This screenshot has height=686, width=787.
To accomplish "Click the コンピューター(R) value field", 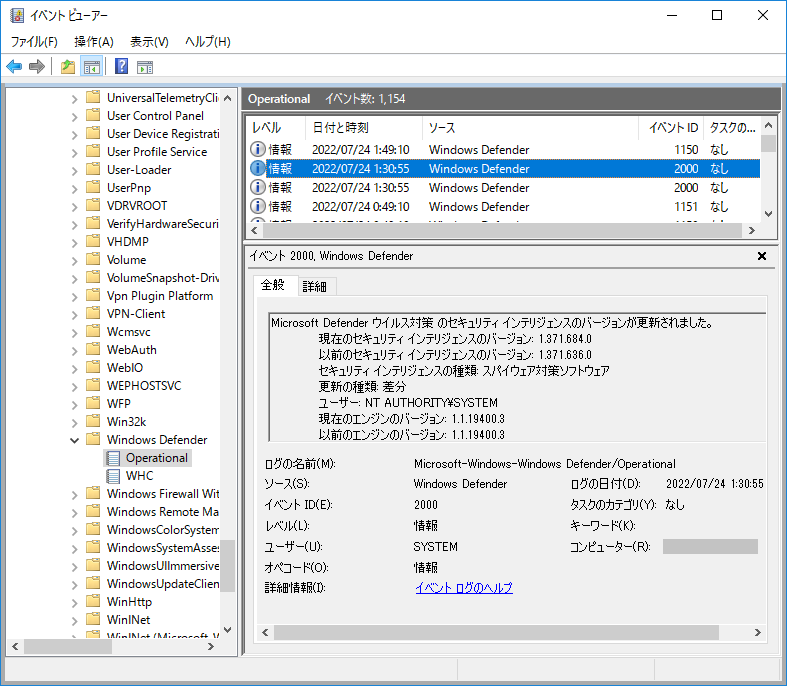I will [710, 546].
